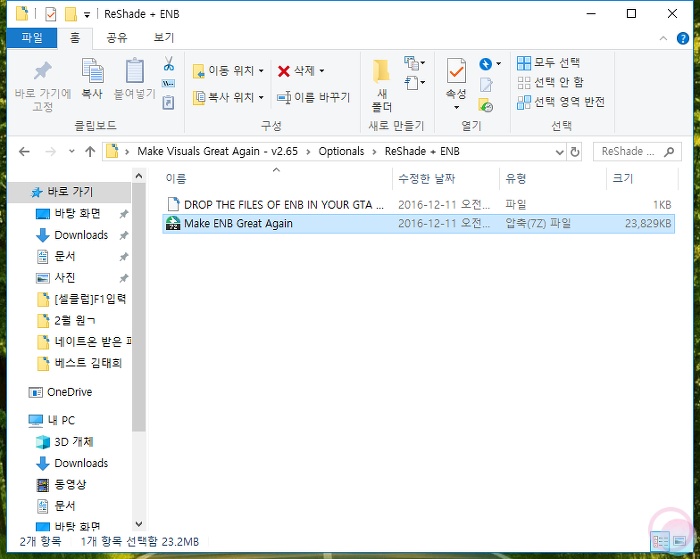
Task: Click the quick access toolbar properties icon
Action: [50, 14]
